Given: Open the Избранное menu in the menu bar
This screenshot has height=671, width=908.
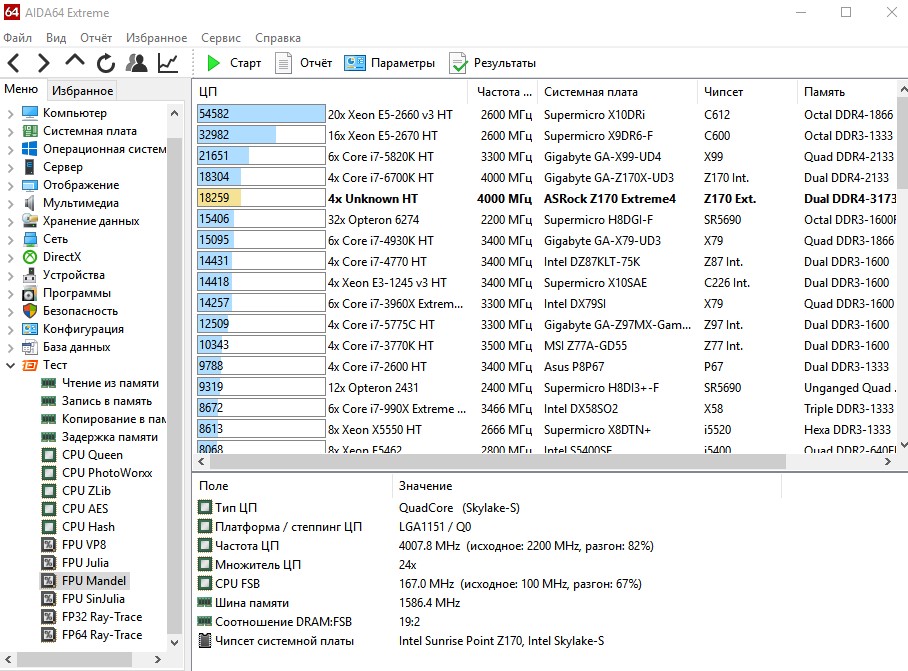Looking at the screenshot, I should tap(156, 38).
